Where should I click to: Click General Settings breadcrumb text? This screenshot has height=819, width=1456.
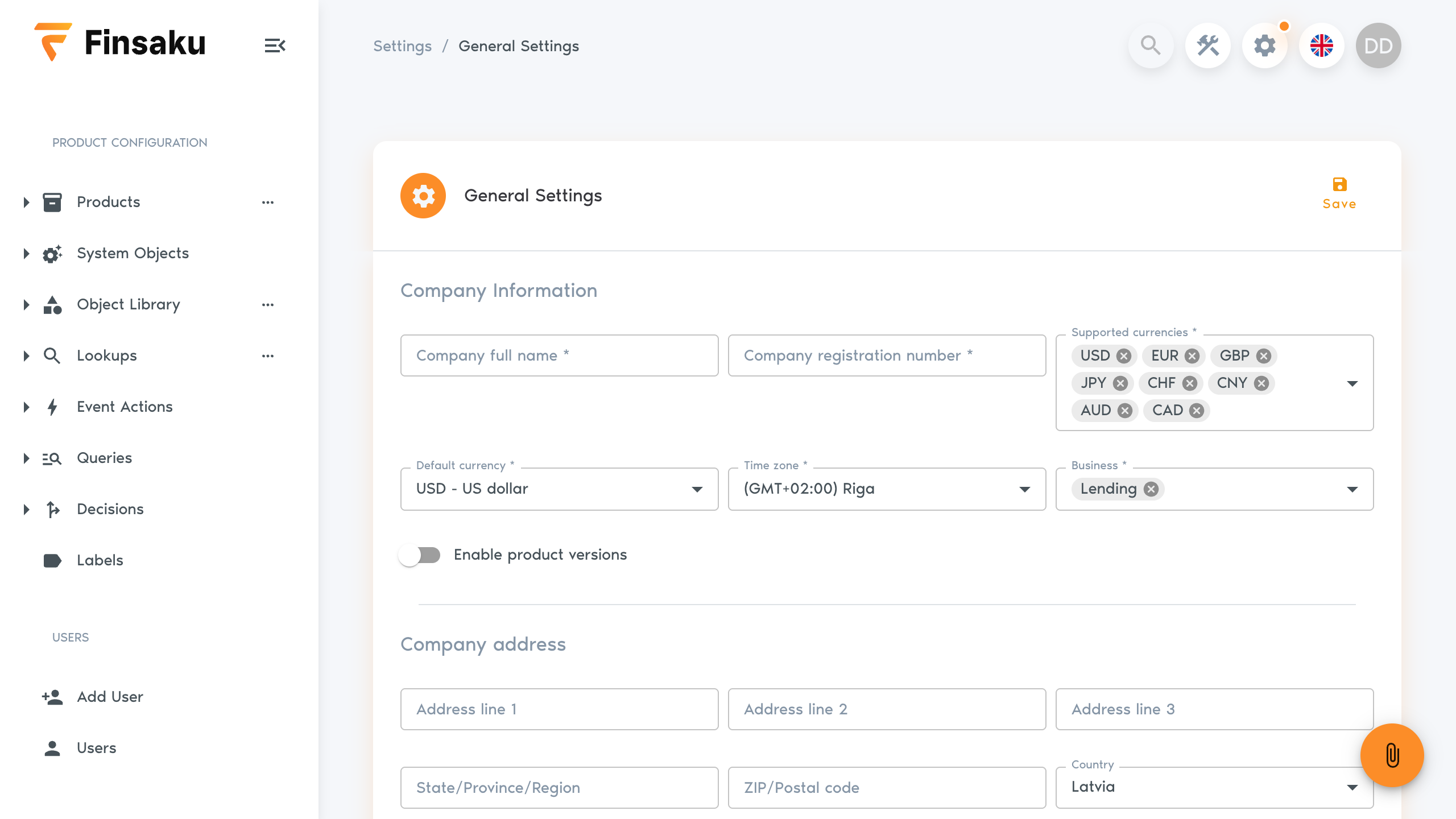click(x=519, y=46)
